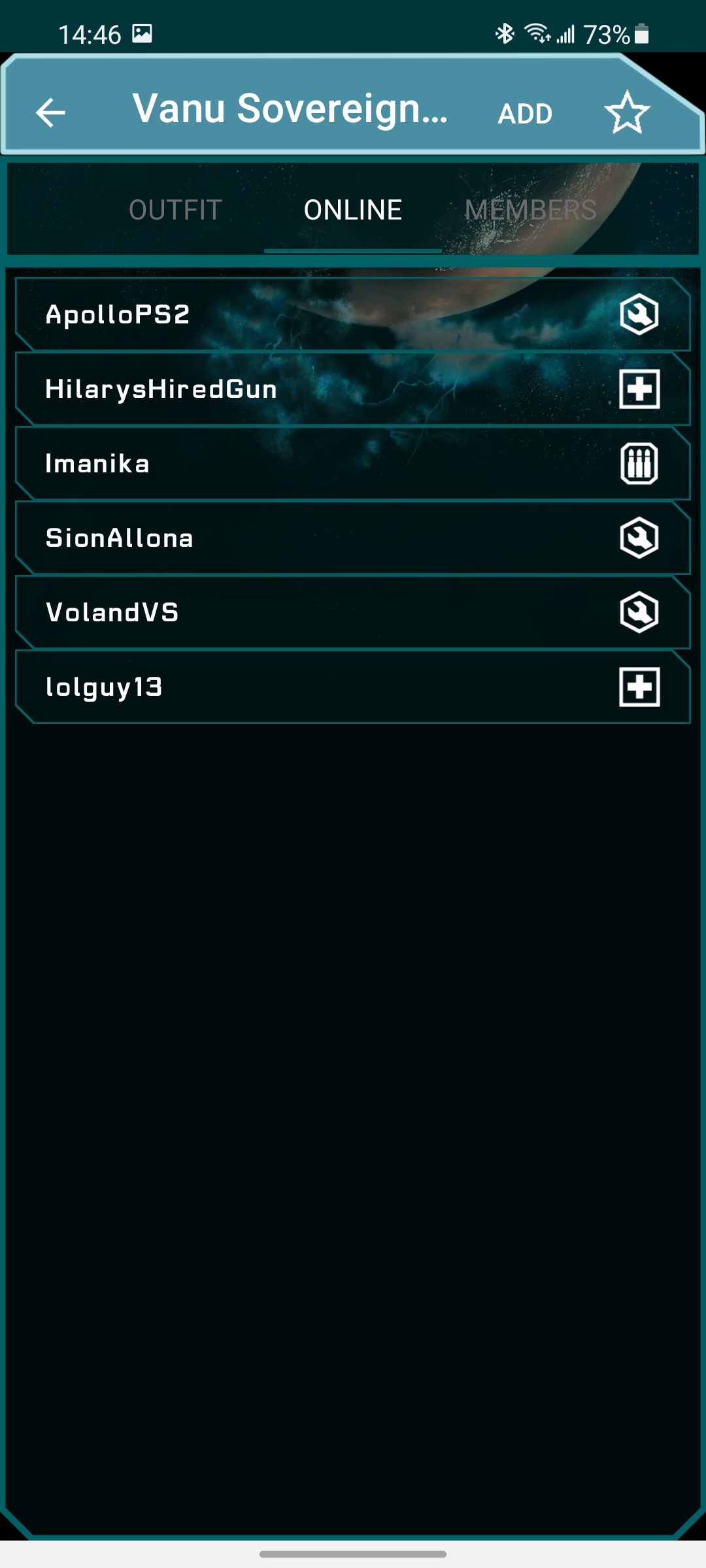Tap the Vanu Sovereign outfit title
The height and width of the screenshot is (1568, 706).
pos(290,108)
